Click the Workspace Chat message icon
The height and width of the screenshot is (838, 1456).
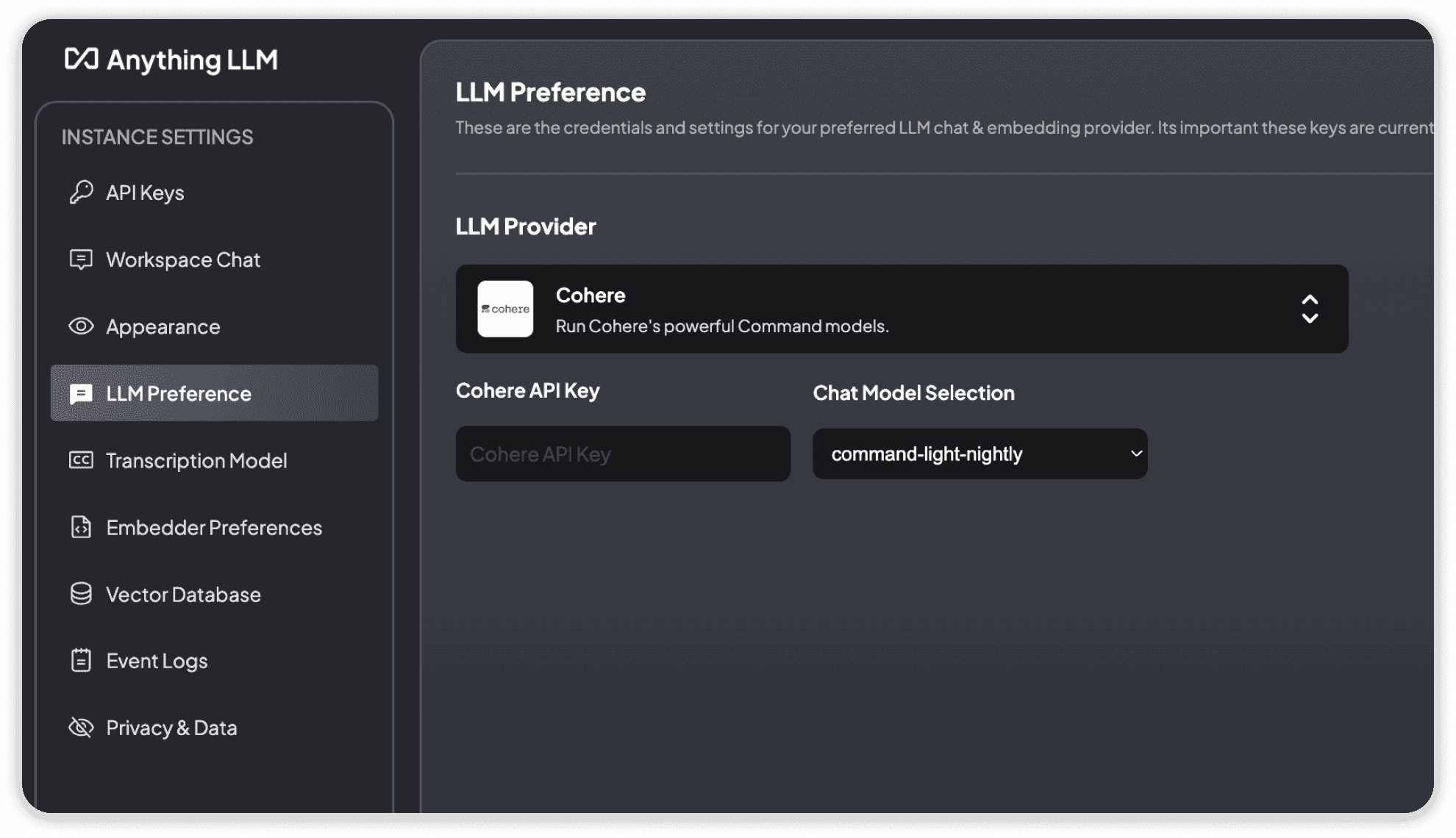pos(81,259)
